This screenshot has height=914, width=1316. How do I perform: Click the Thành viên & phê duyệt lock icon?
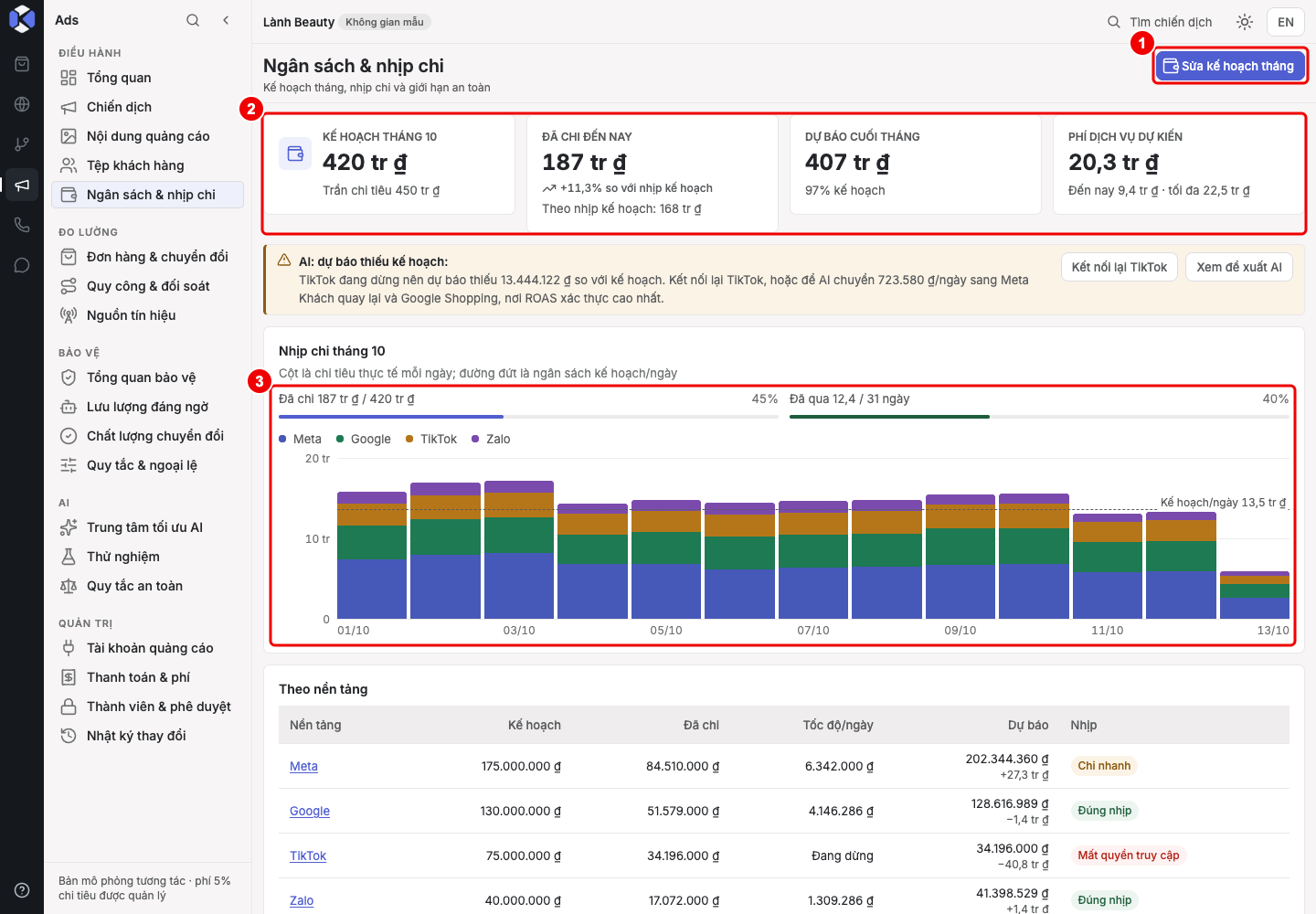(x=69, y=707)
